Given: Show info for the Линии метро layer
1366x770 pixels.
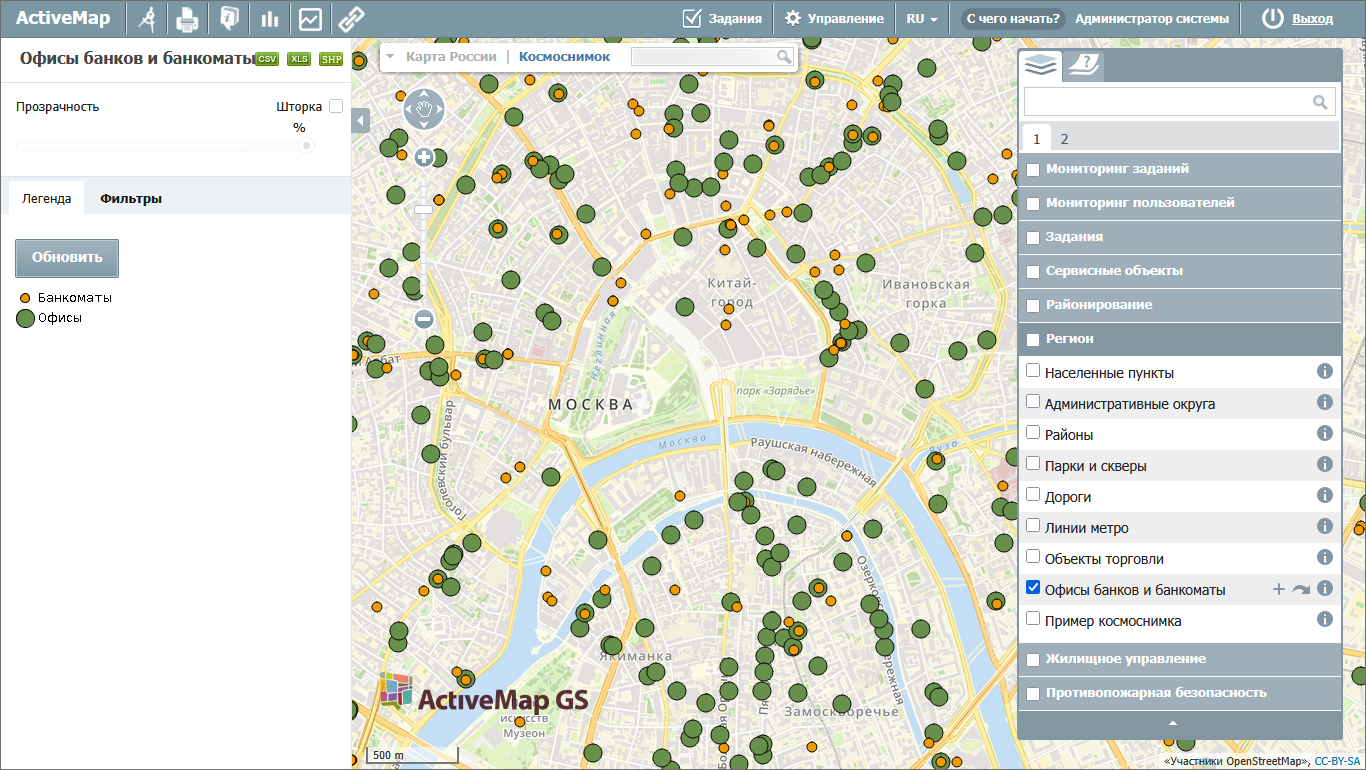Looking at the screenshot, I should pos(1325,526).
